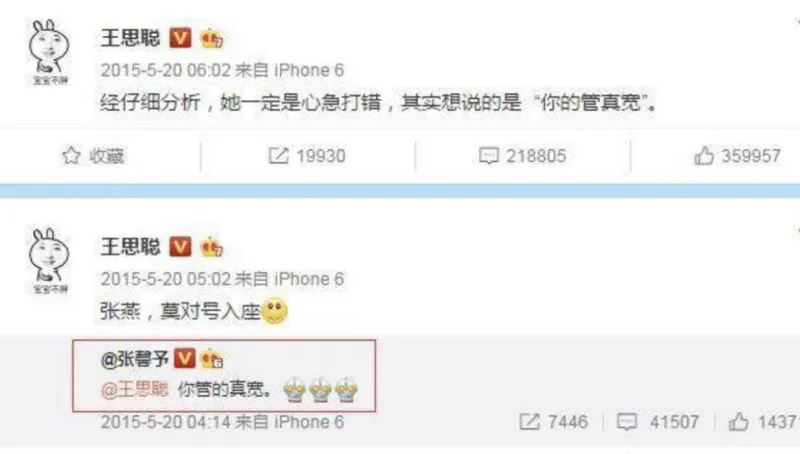Open the @张馨予 profile link
The width and height of the screenshot is (800, 454).
(135, 359)
